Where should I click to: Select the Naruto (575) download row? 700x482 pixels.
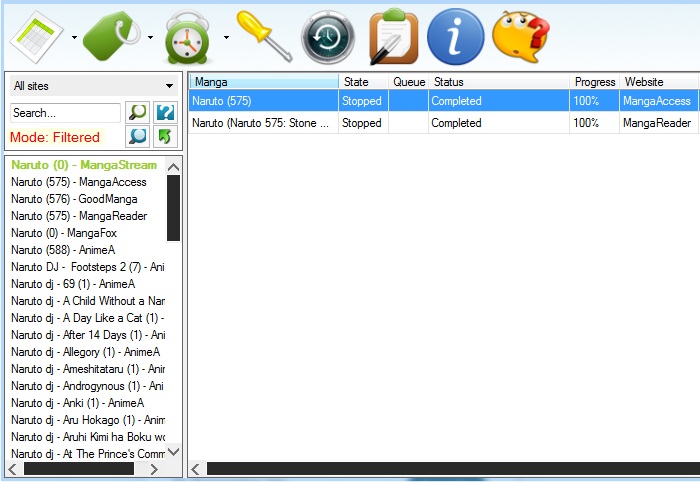point(444,100)
